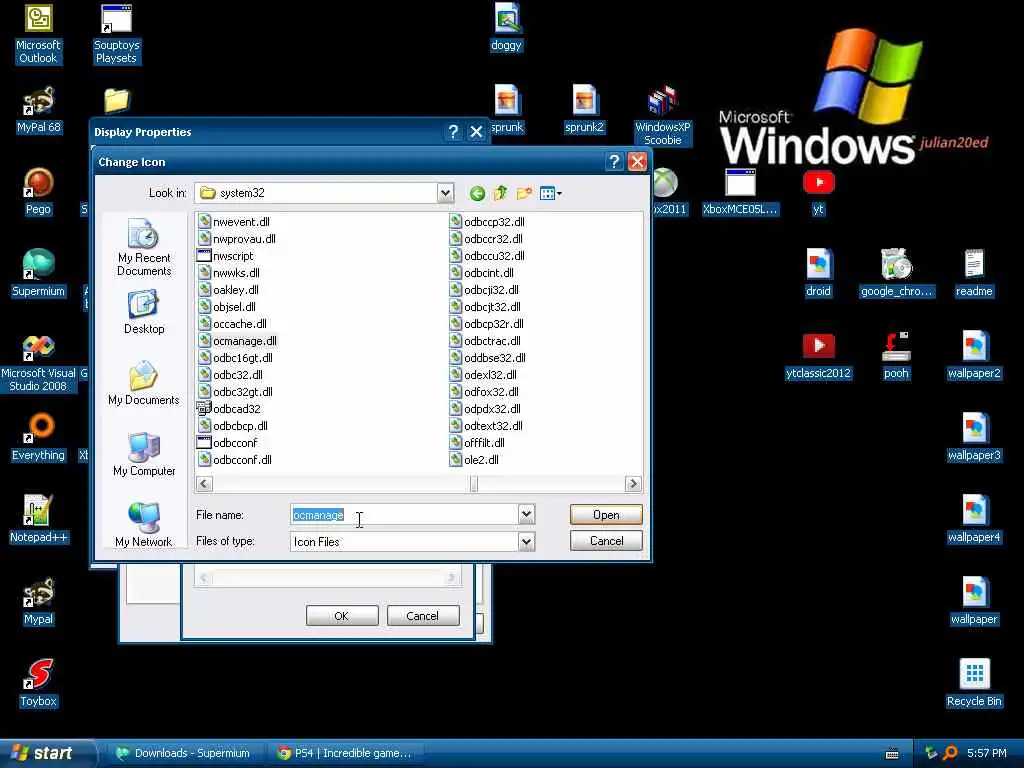This screenshot has height=768, width=1024.
Task: Select the readme text file icon
Action: 974,274
